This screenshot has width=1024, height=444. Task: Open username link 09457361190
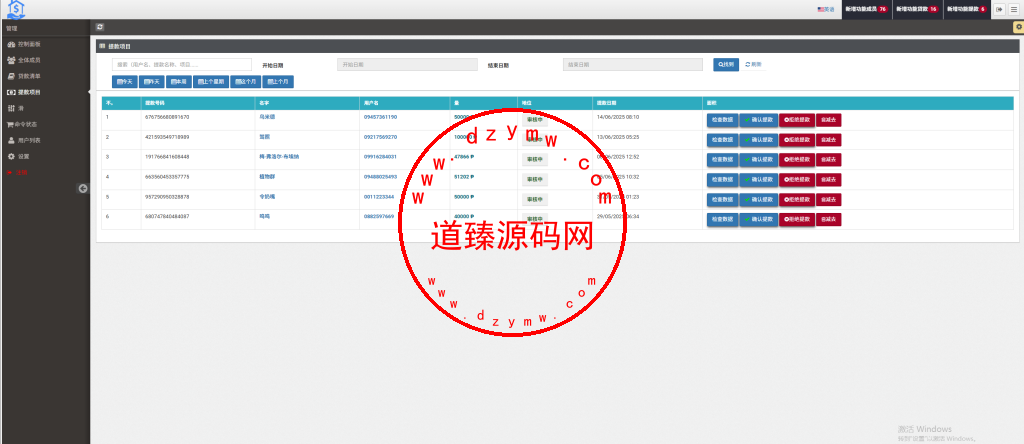coord(380,117)
